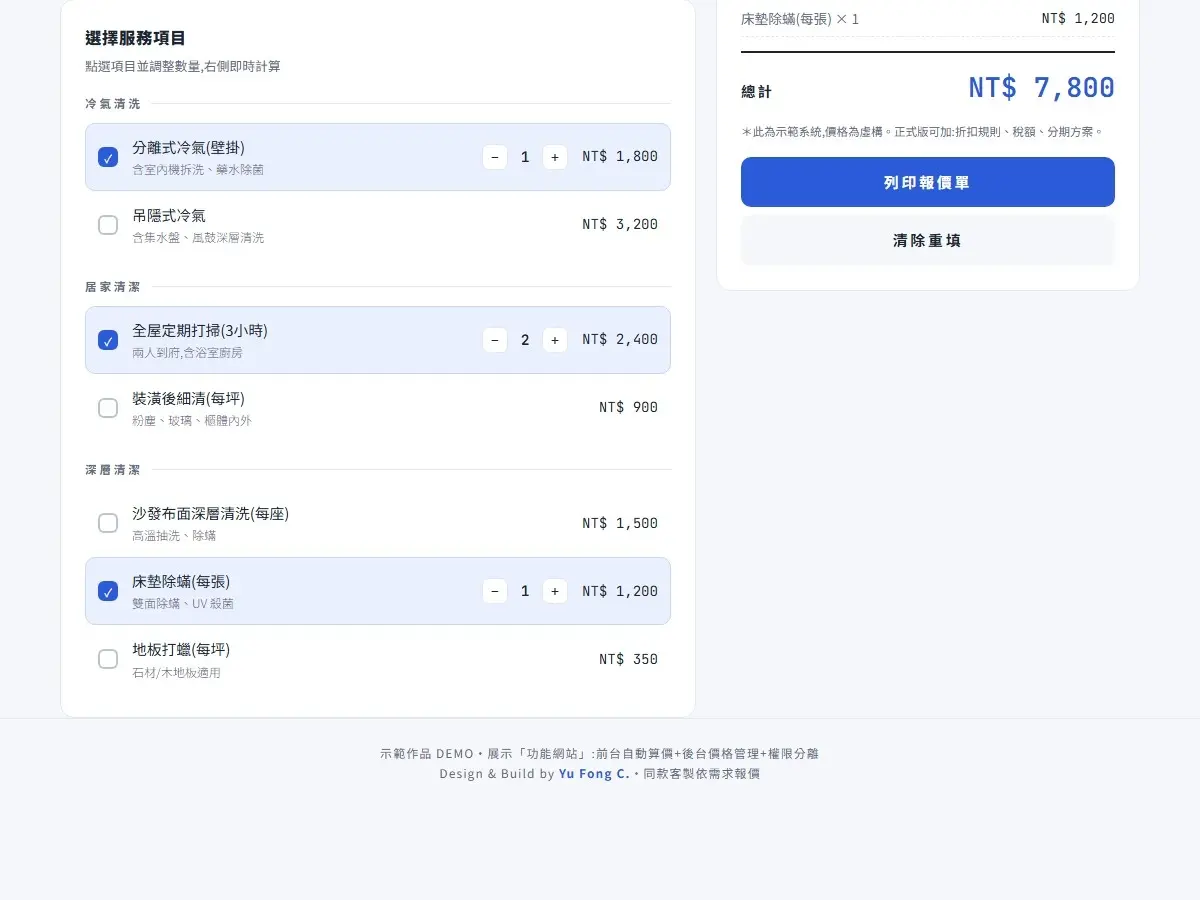Uncheck the 分離式冷氣(壁掛) checkbox
The width and height of the screenshot is (1200, 900).
tap(108, 157)
